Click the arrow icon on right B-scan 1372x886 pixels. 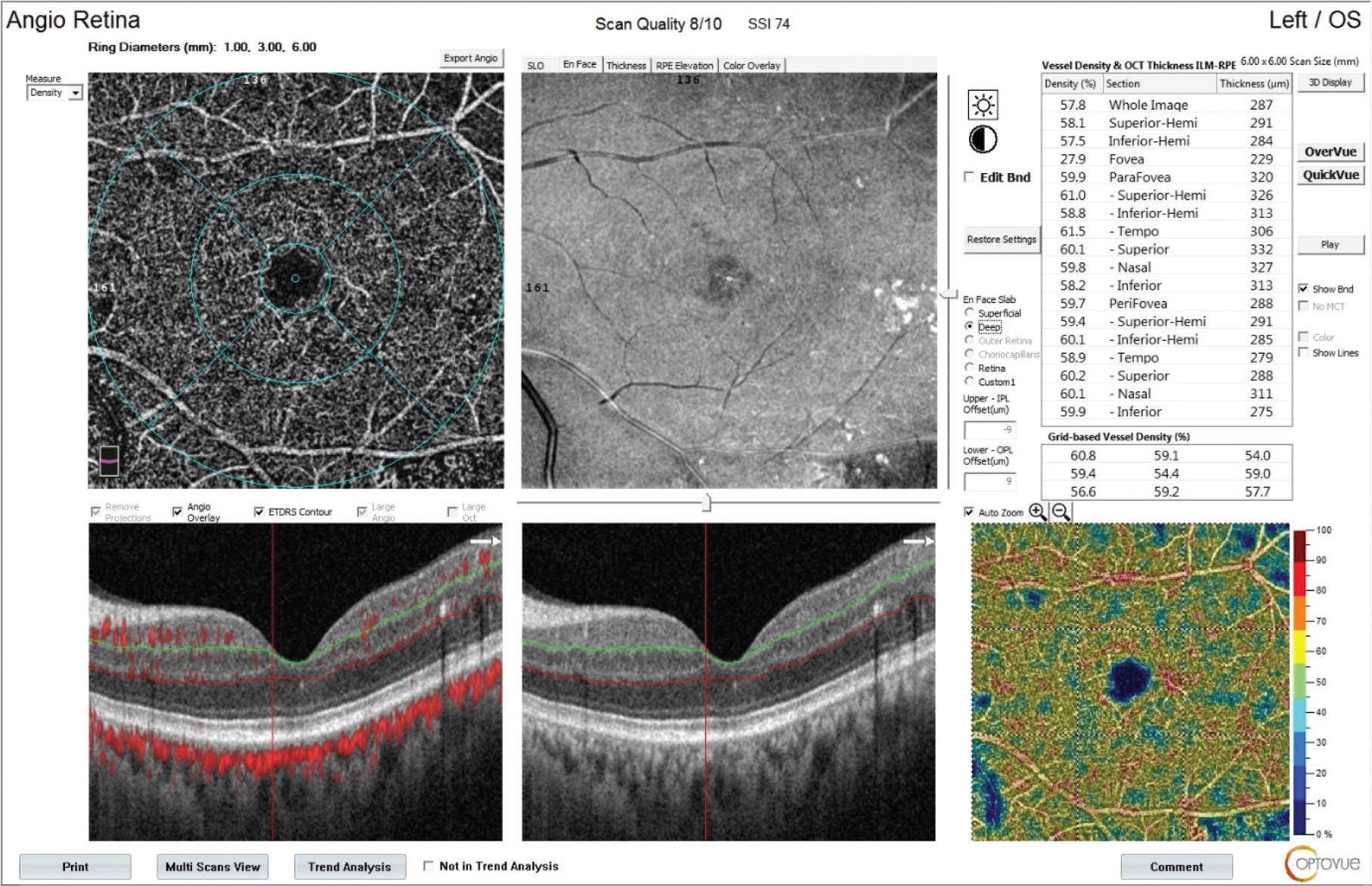click(918, 541)
